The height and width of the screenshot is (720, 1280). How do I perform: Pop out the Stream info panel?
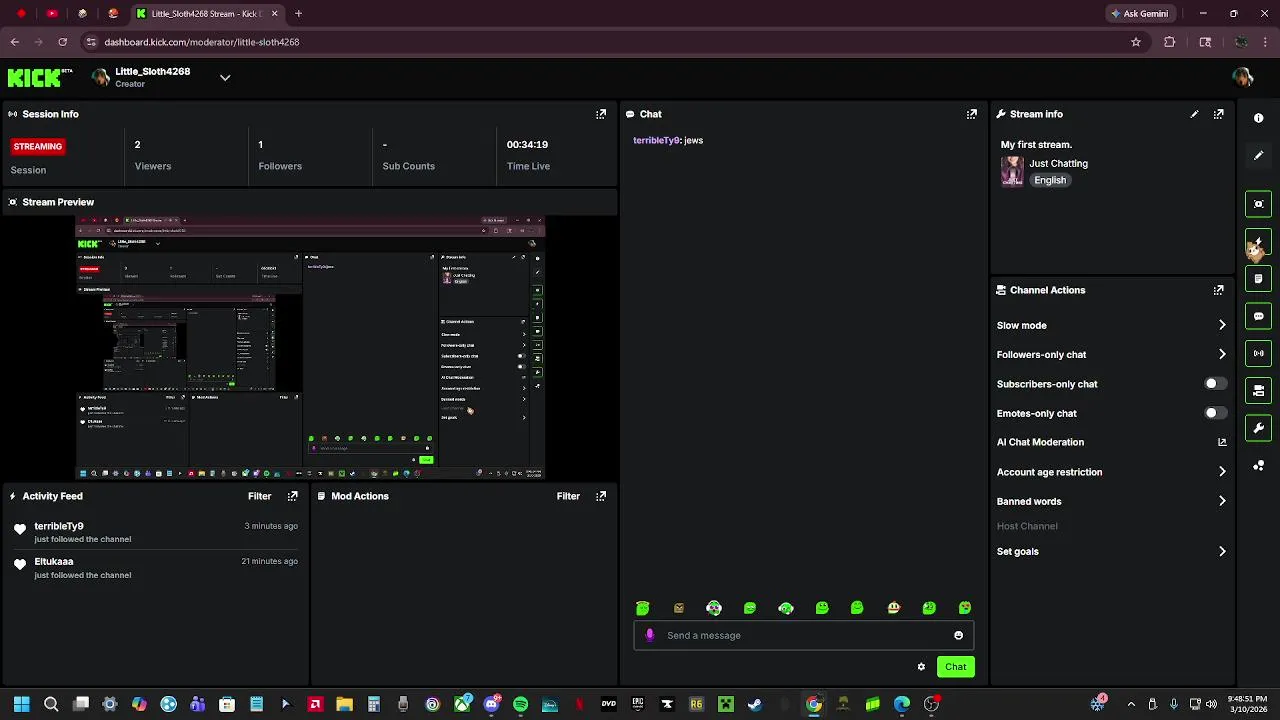(x=1218, y=114)
